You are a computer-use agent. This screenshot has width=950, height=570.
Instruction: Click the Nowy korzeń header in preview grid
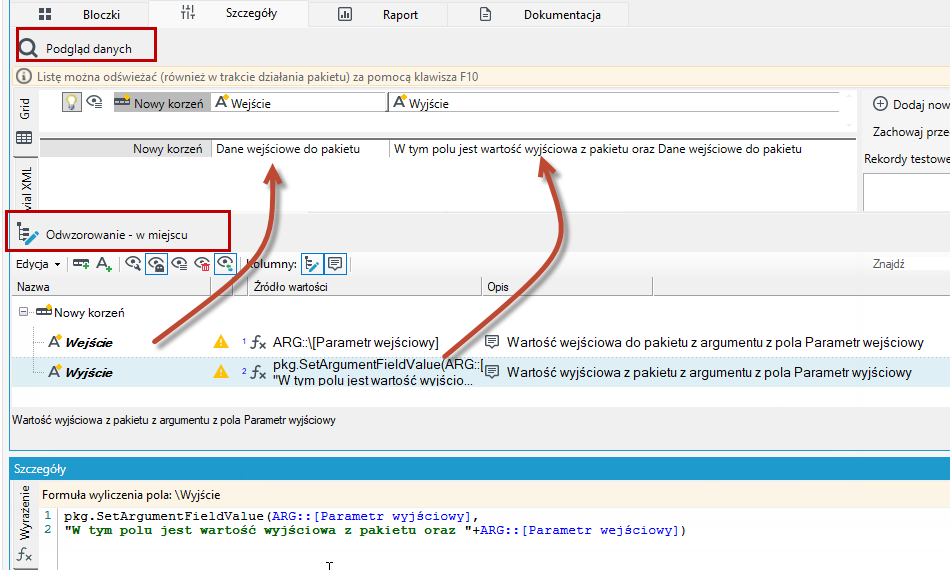(161, 103)
